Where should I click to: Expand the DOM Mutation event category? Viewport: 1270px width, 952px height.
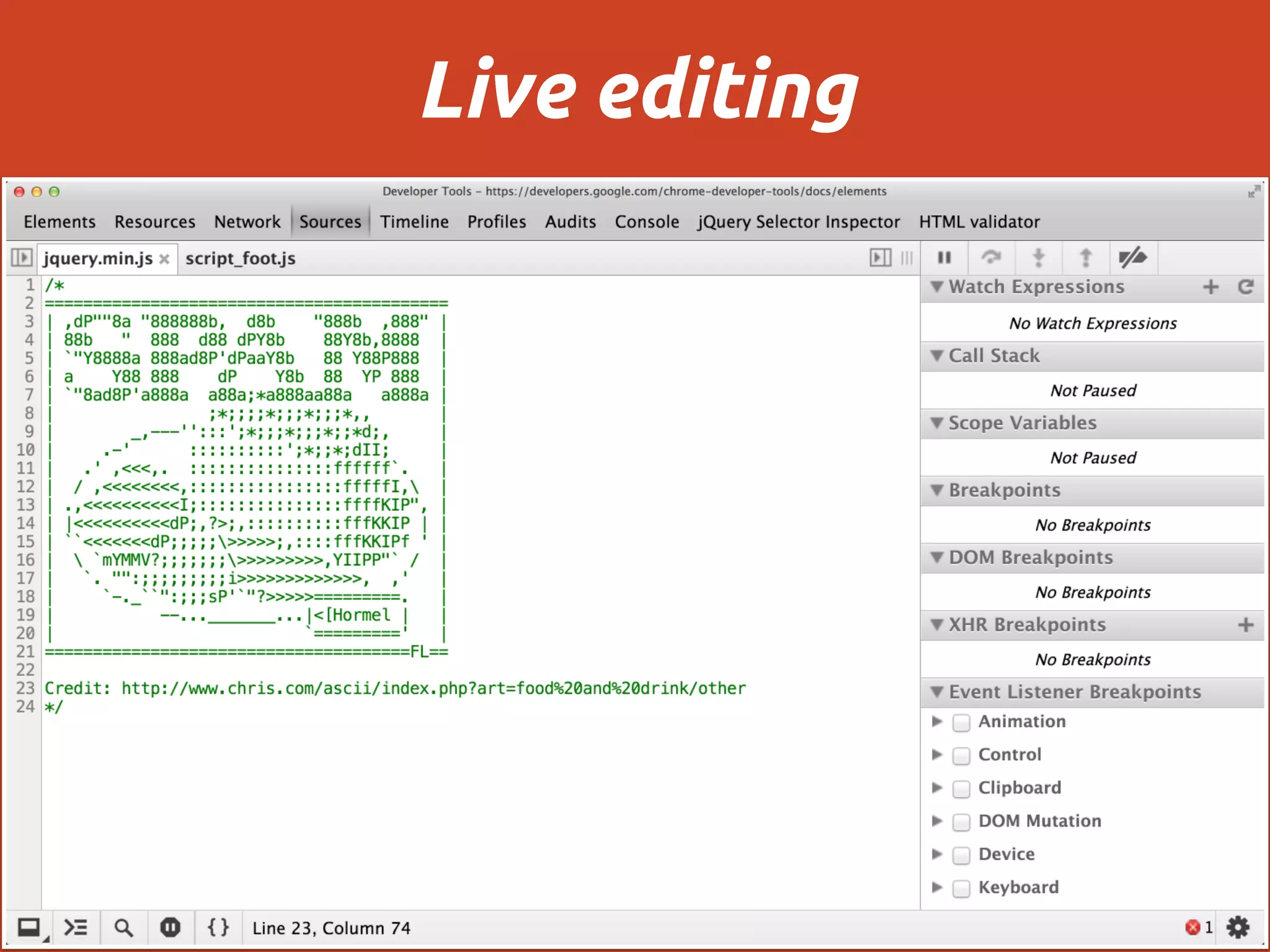click(937, 821)
